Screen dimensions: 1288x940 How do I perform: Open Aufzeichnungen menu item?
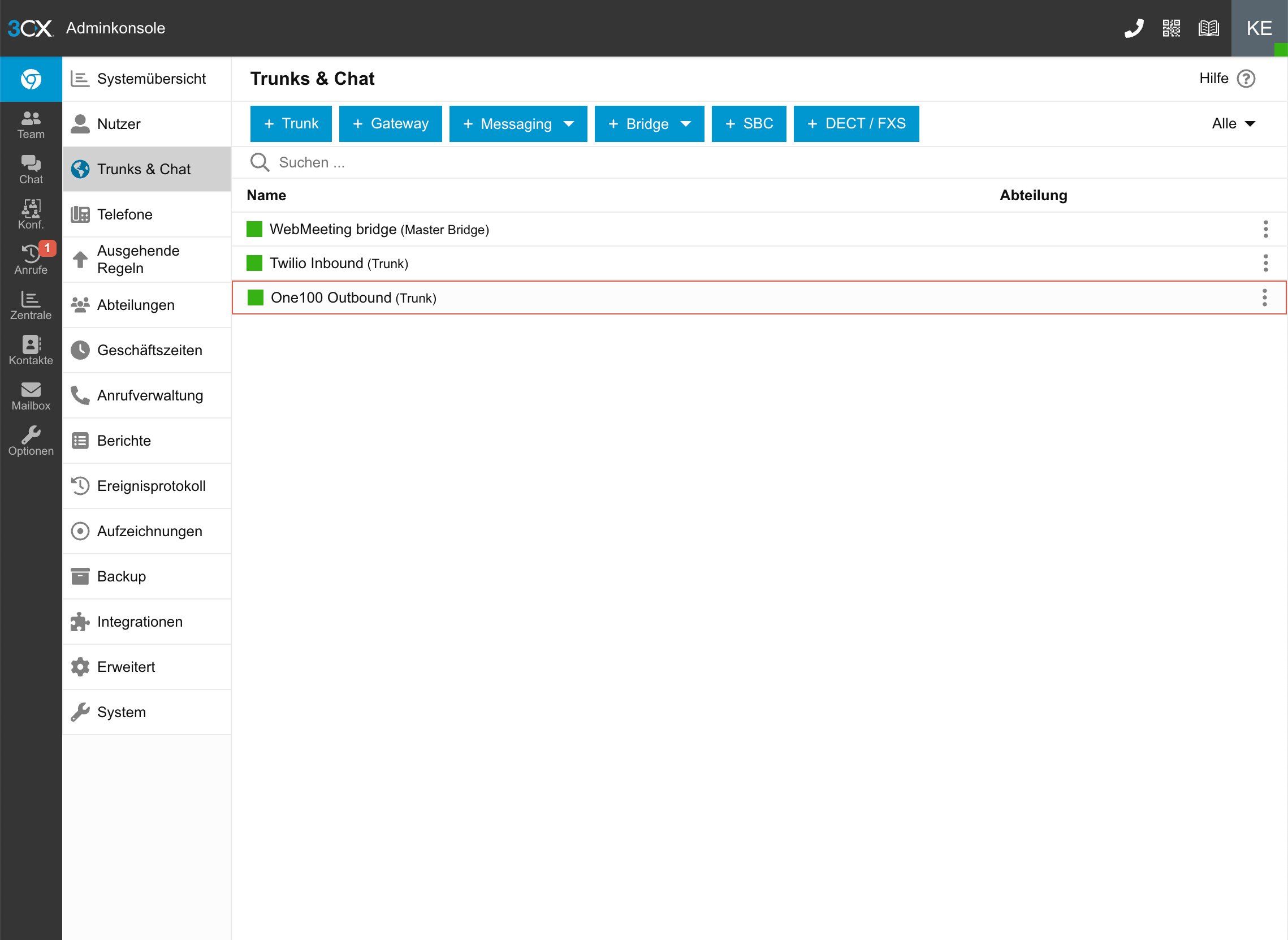coord(147,531)
